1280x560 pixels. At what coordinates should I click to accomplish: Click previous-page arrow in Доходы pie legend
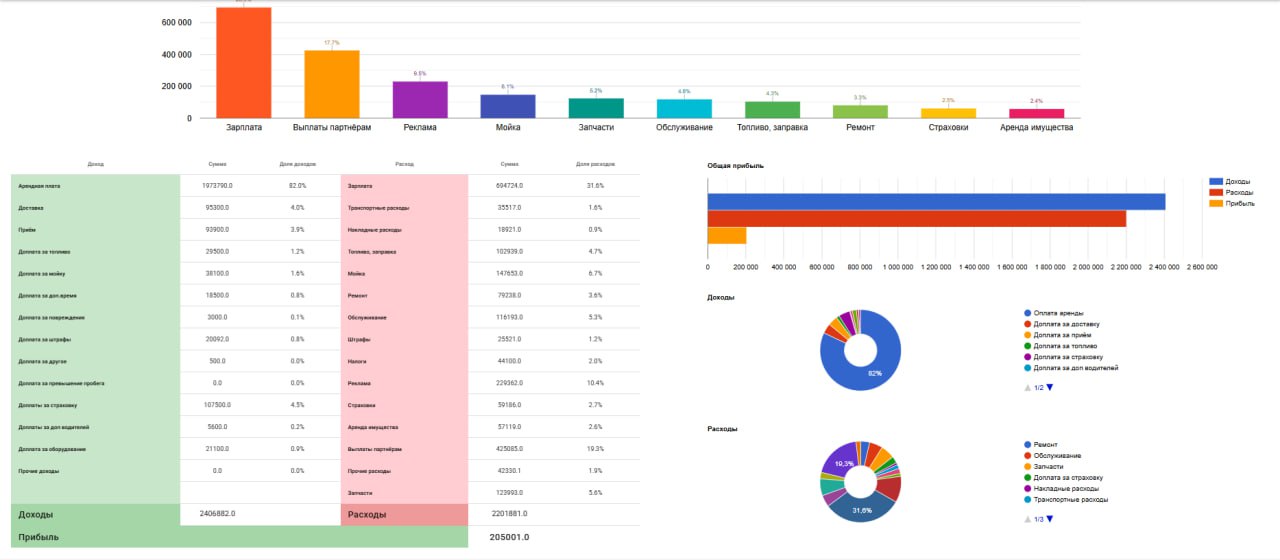[x=1028, y=387]
